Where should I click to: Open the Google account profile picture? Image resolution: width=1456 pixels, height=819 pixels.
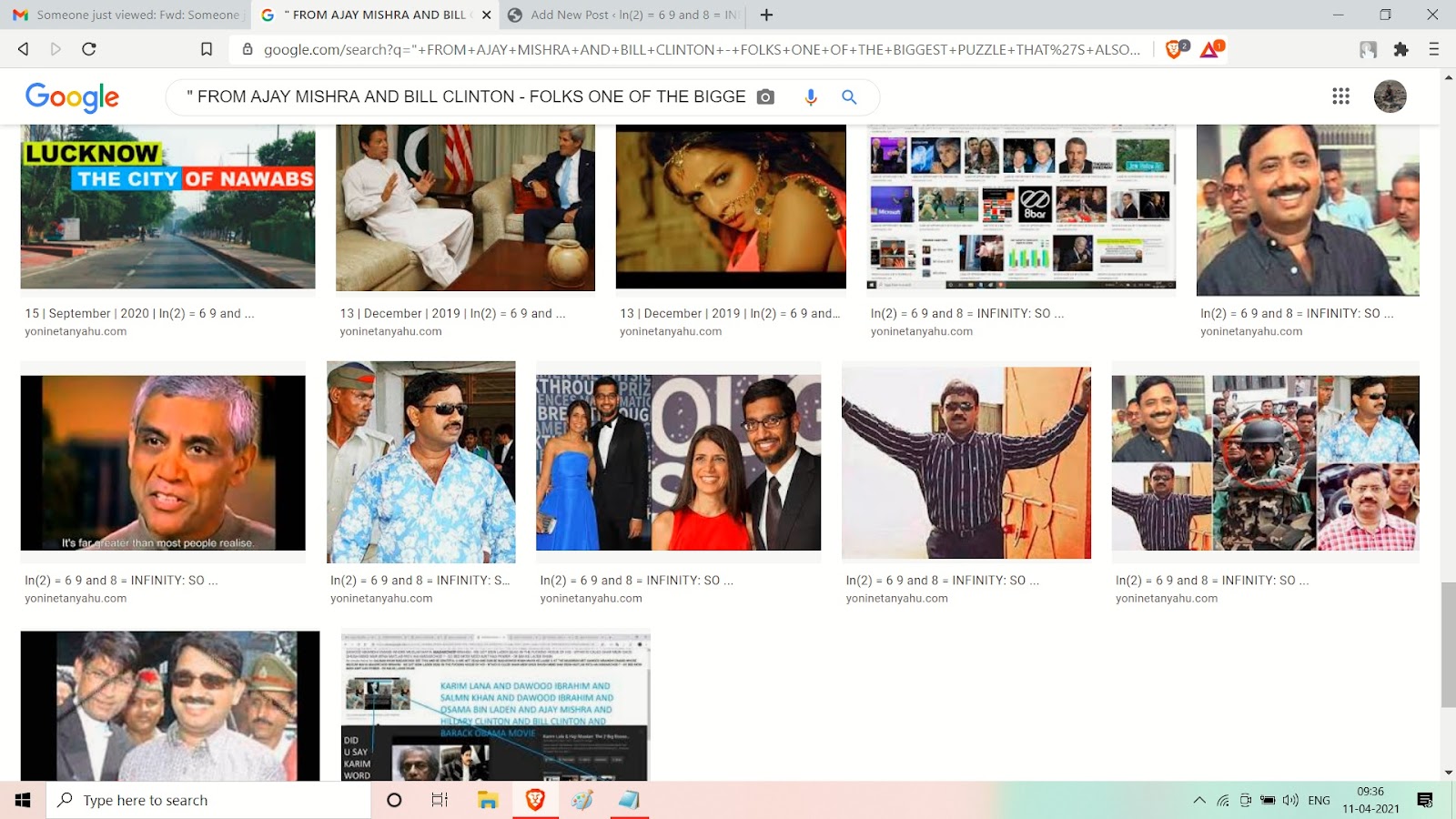pos(1390,96)
